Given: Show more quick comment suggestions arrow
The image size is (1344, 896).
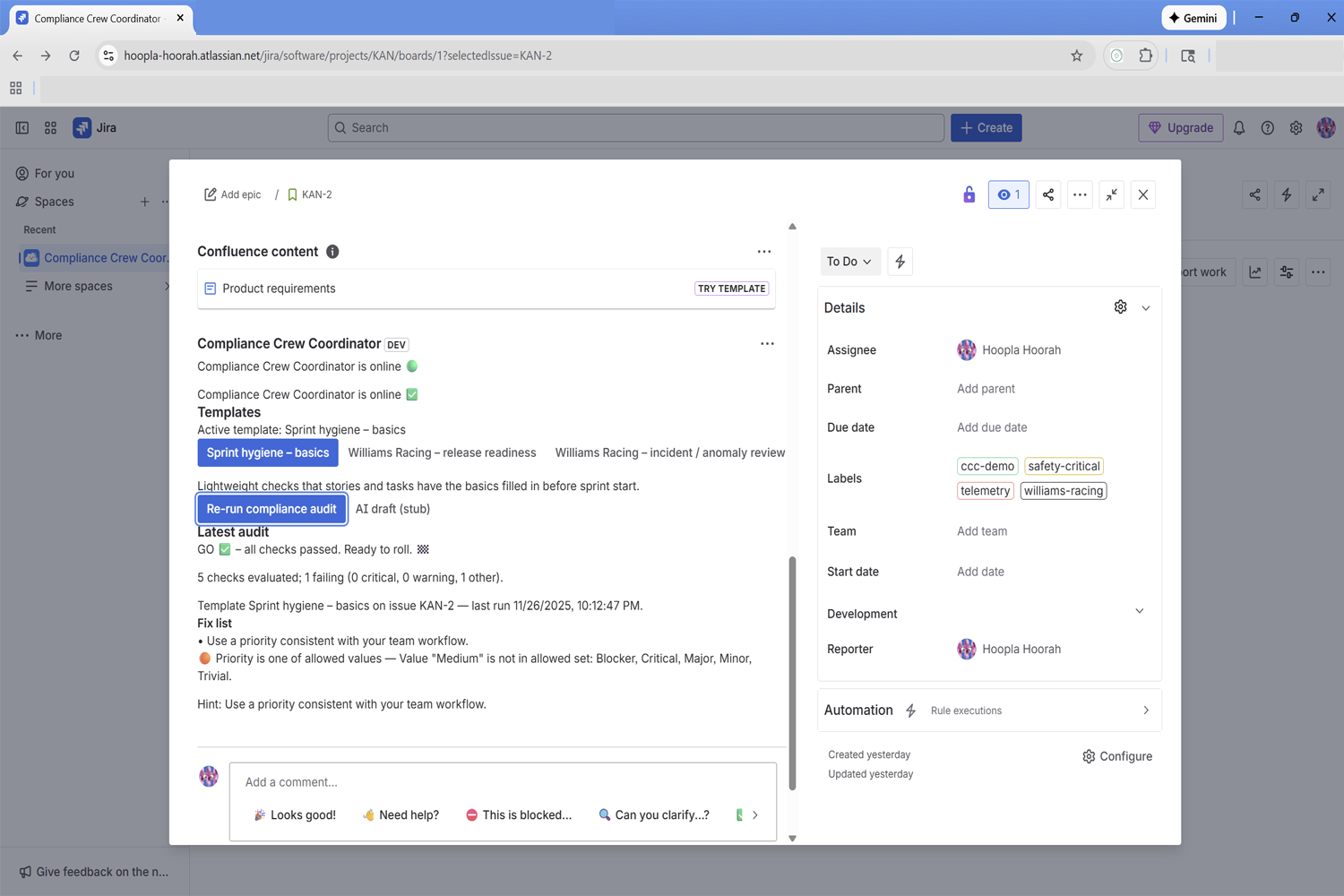Looking at the screenshot, I should coord(755,815).
